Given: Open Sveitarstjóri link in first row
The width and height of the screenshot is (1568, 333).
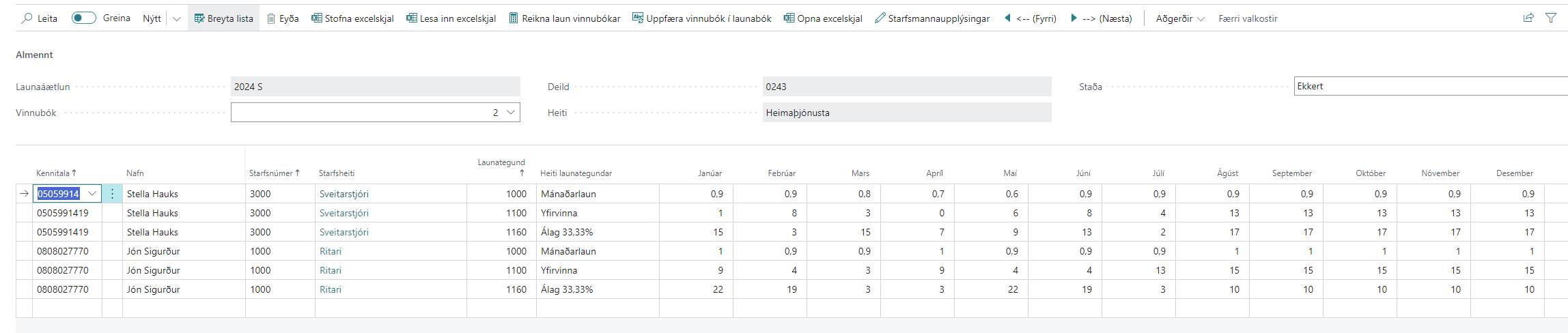Looking at the screenshot, I should [344, 194].
